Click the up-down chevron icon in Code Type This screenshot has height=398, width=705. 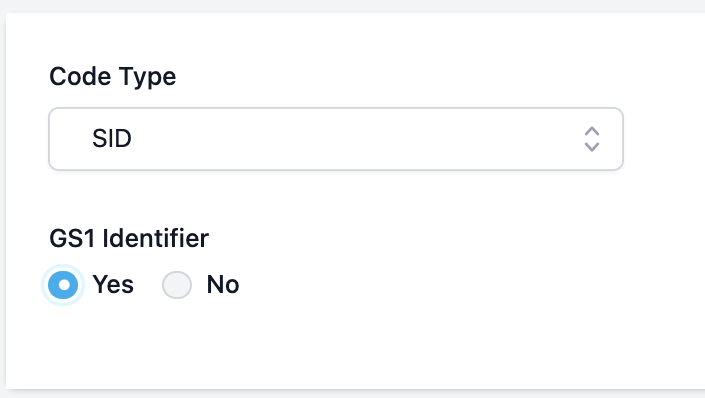coord(592,139)
